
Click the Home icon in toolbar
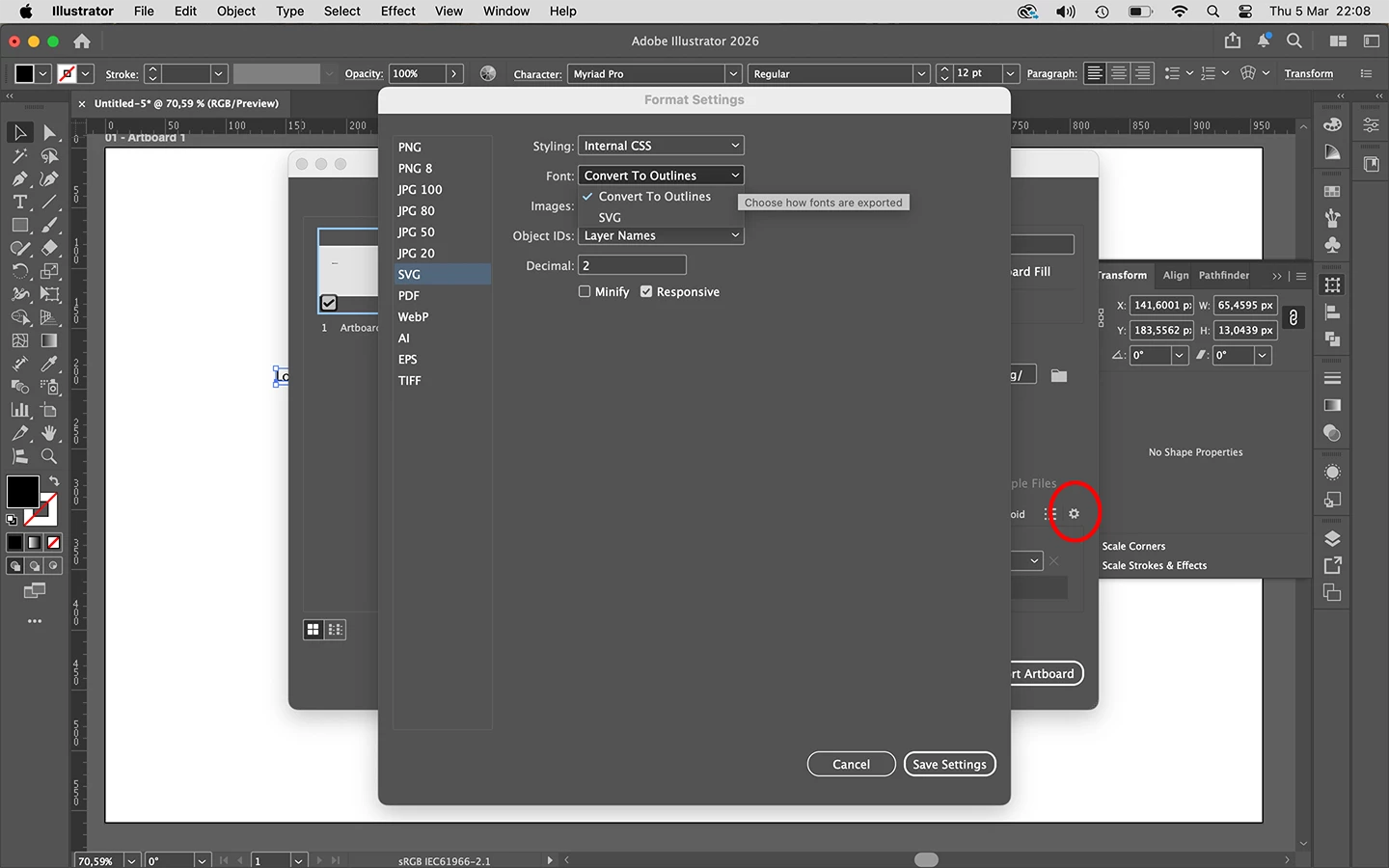coord(82,41)
